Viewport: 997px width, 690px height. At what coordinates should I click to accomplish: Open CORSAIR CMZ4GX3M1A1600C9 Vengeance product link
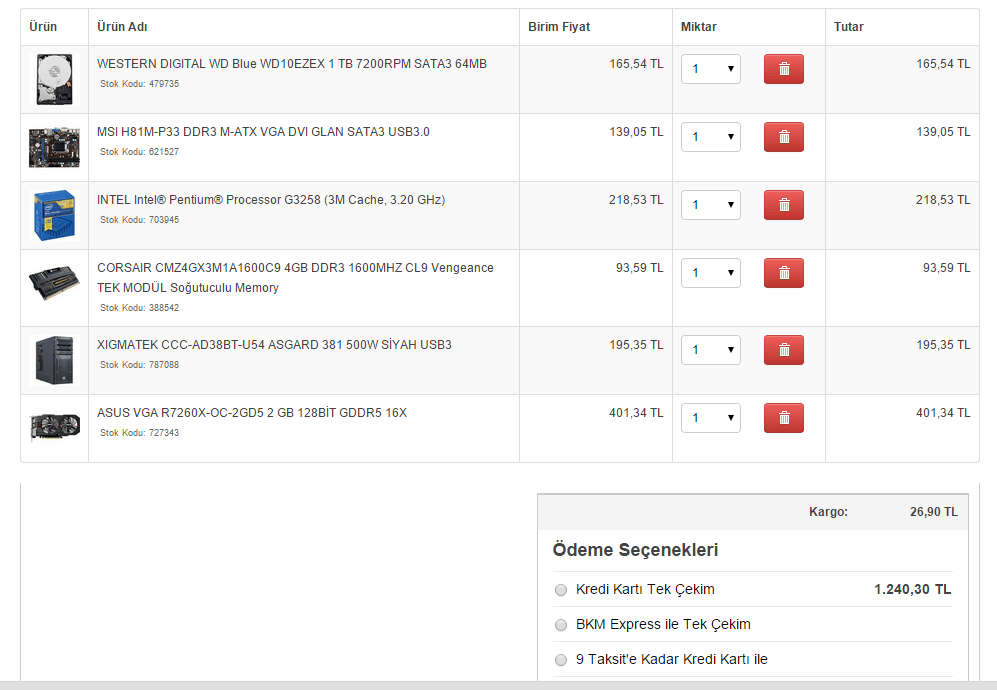[295, 278]
